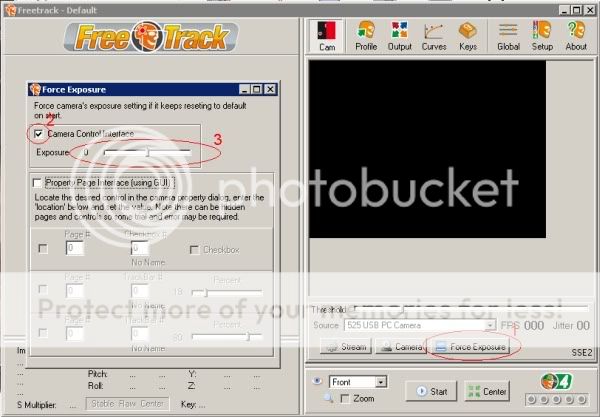Enable the Zoom checkbox

[x=345, y=399]
